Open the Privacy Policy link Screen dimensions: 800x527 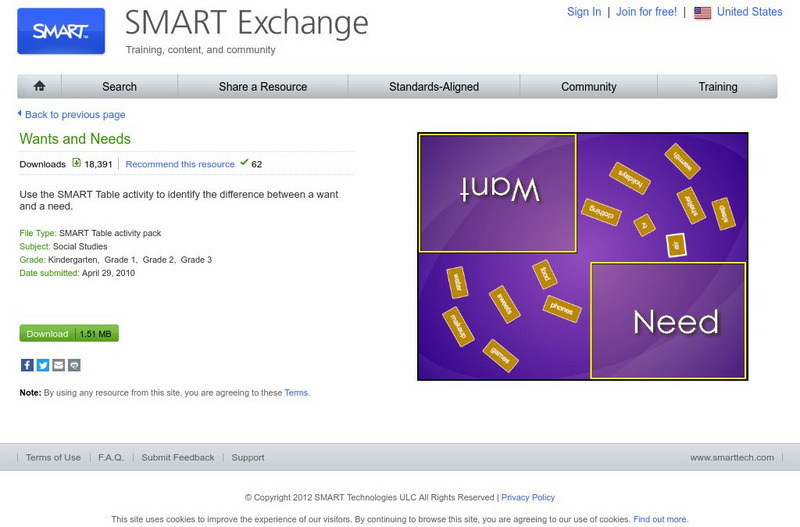(528, 497)
